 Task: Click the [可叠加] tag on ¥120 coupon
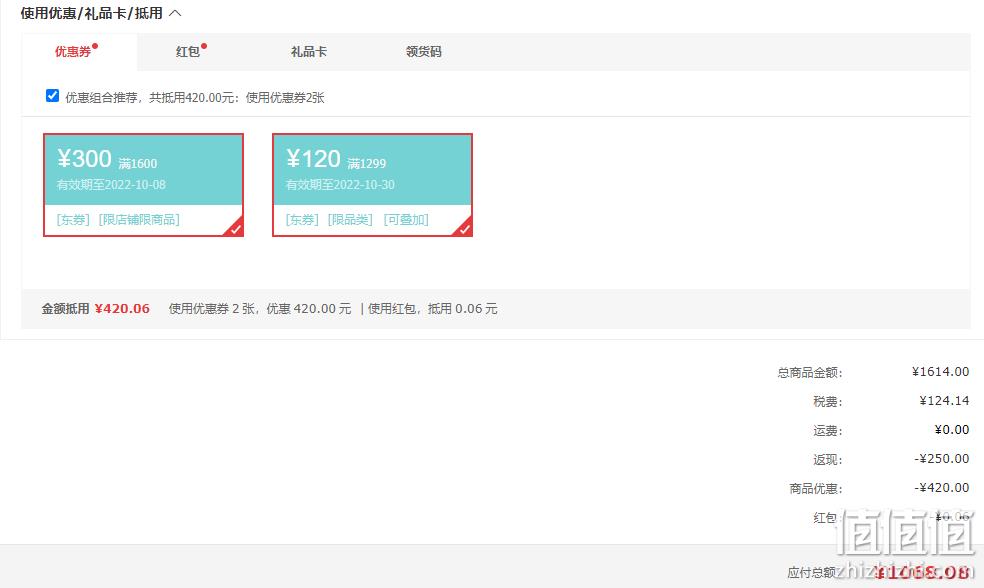point(406,220)
